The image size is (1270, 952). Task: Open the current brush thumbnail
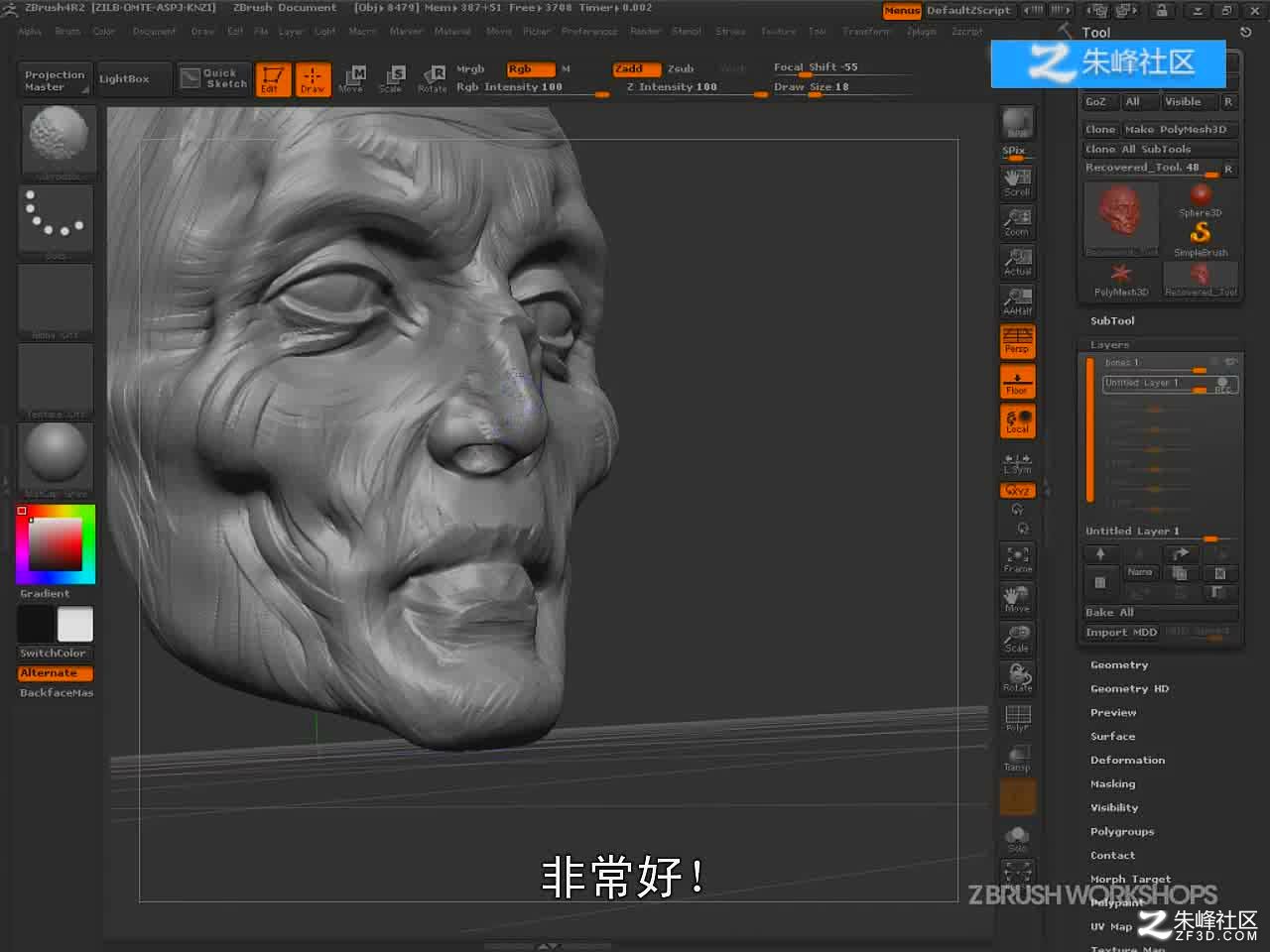coord(57,143)
